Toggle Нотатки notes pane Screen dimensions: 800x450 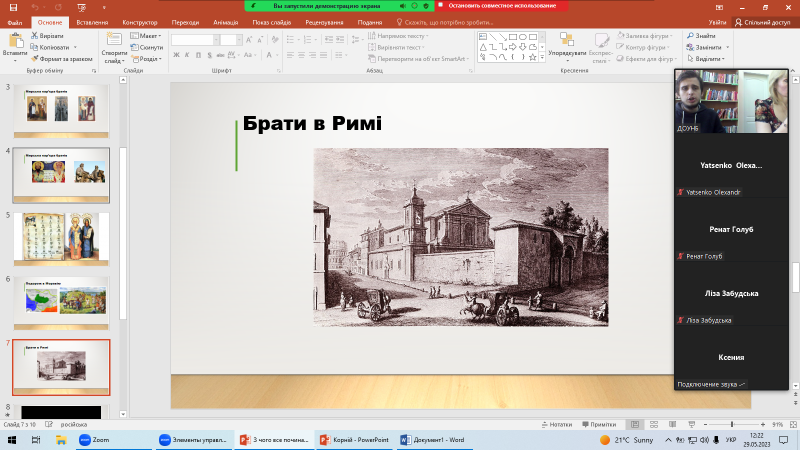click(557, 424)
